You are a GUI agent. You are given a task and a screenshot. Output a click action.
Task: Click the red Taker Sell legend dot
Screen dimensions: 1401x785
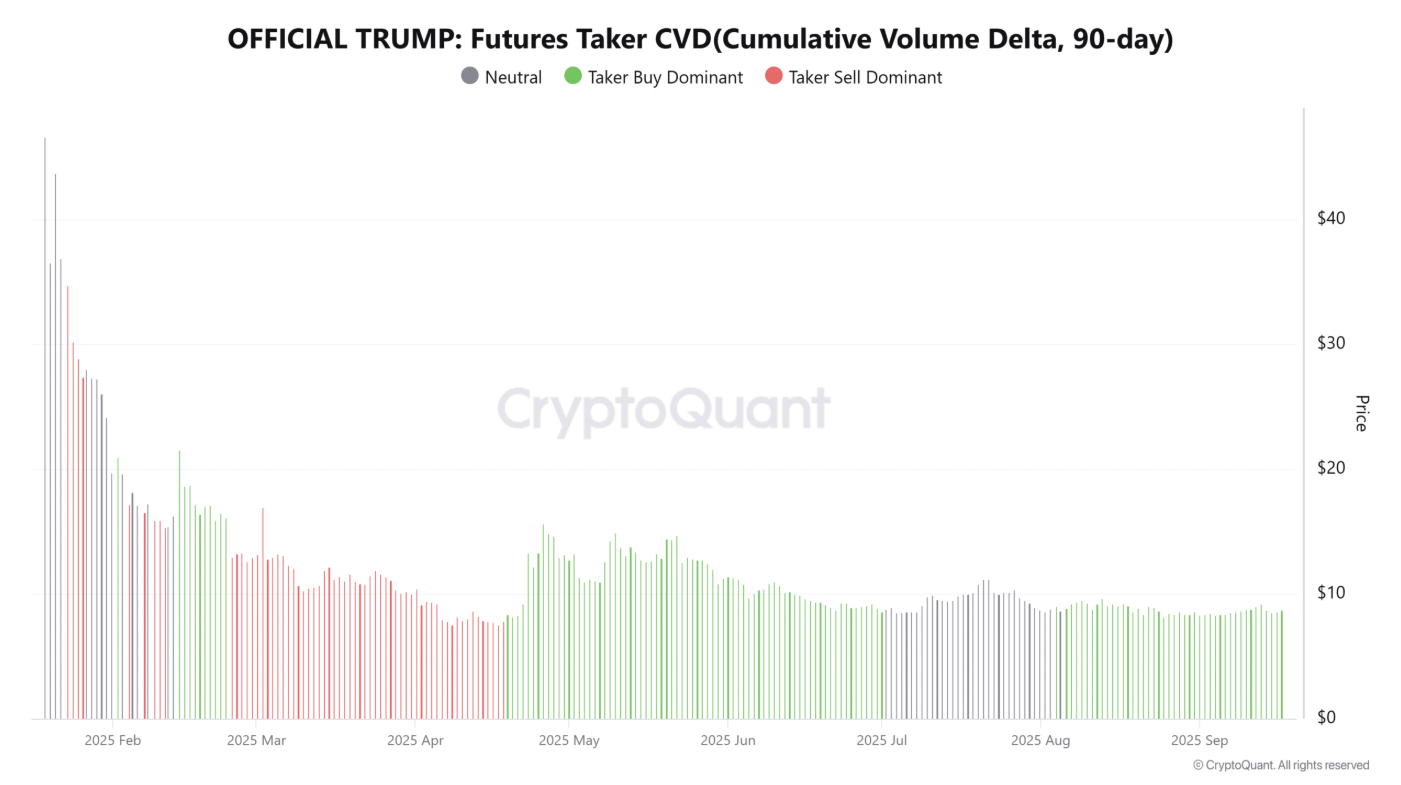773,77
